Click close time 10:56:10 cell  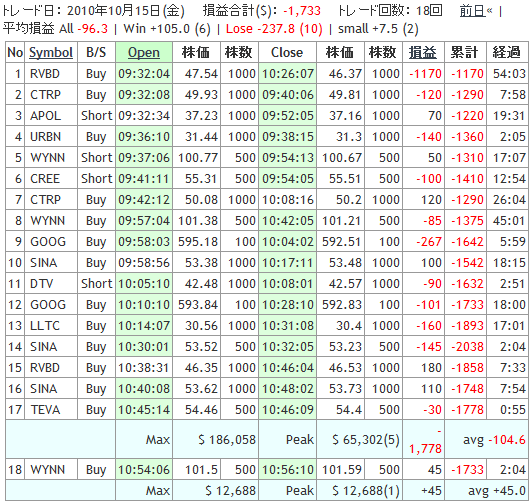click(x=288, y=470)
